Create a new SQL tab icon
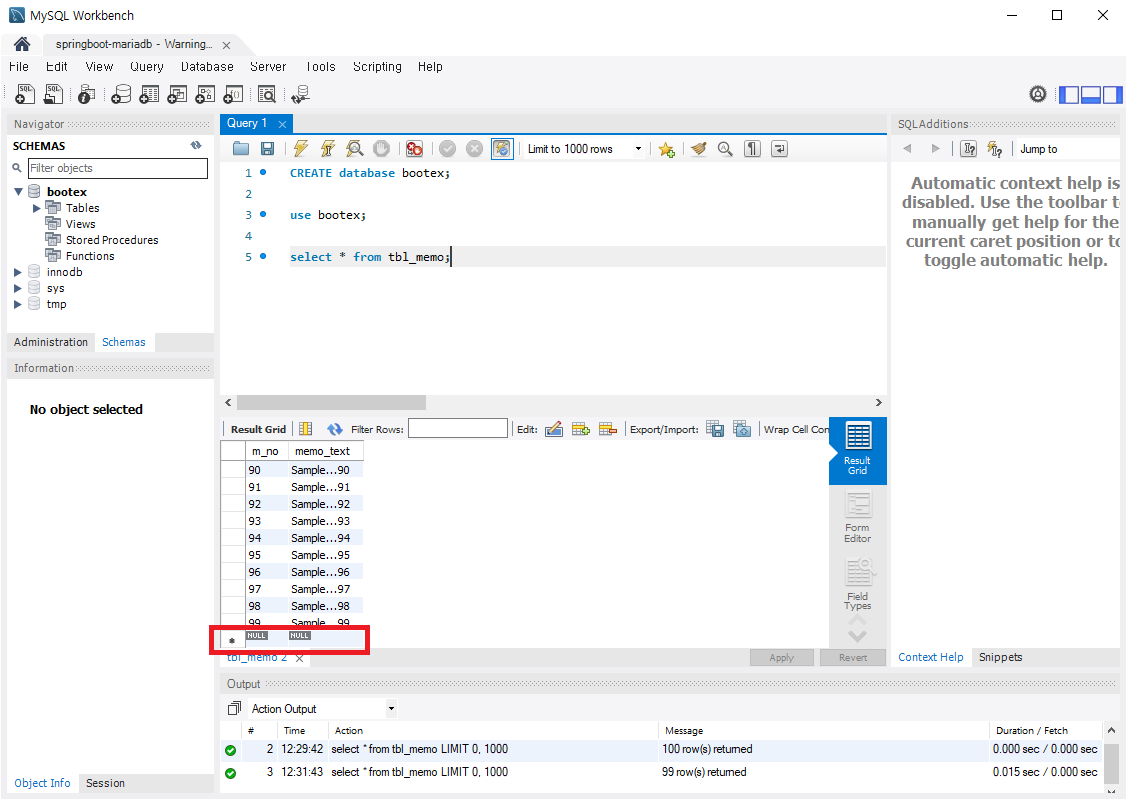 (24, 93)
